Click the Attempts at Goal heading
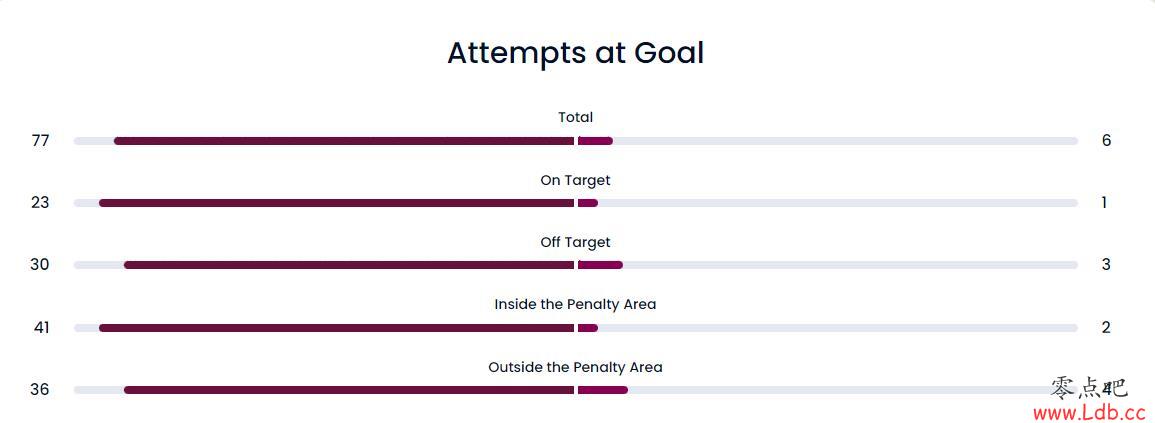 point(575,53)
